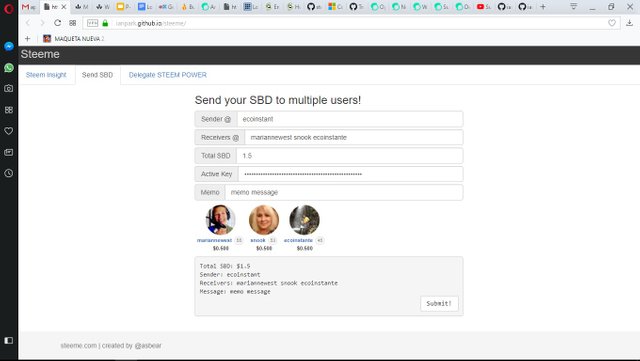This screenshot has height=361, width=640.
Task: Click the Active Key password field
Action: point(351,174)
